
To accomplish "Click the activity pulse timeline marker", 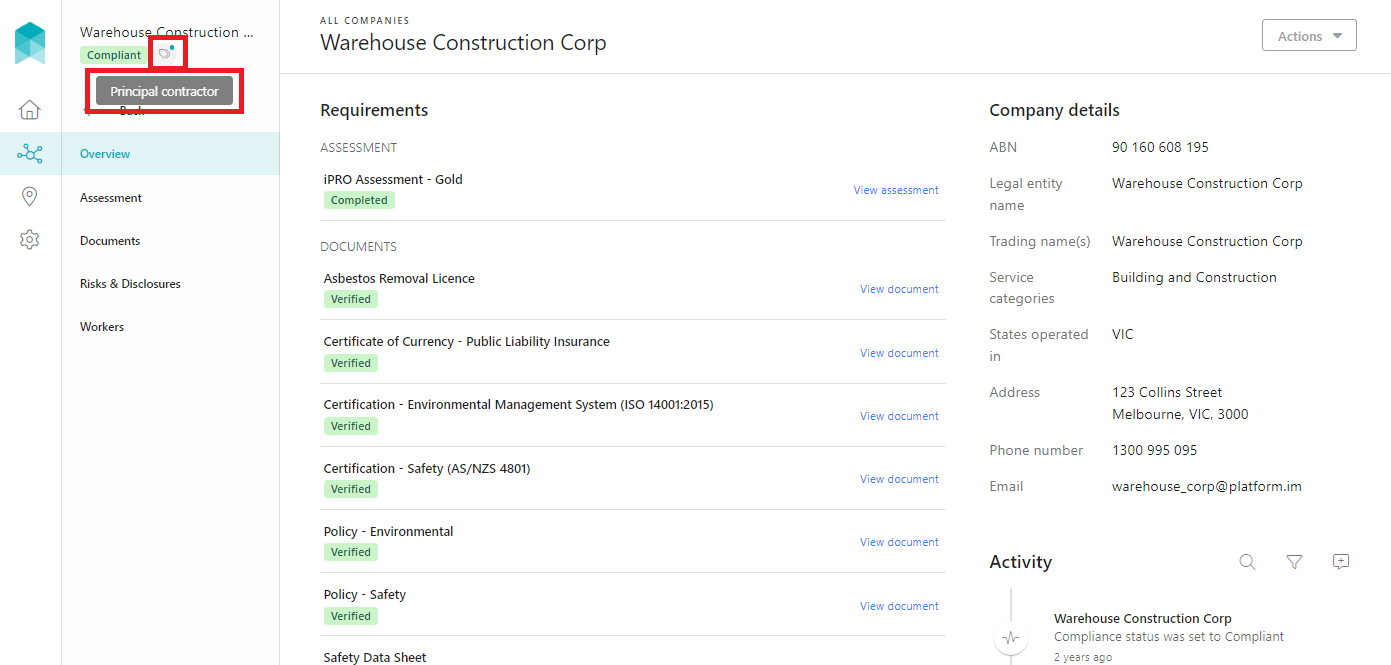I will pyautogui.click(x=1011, y=637).
